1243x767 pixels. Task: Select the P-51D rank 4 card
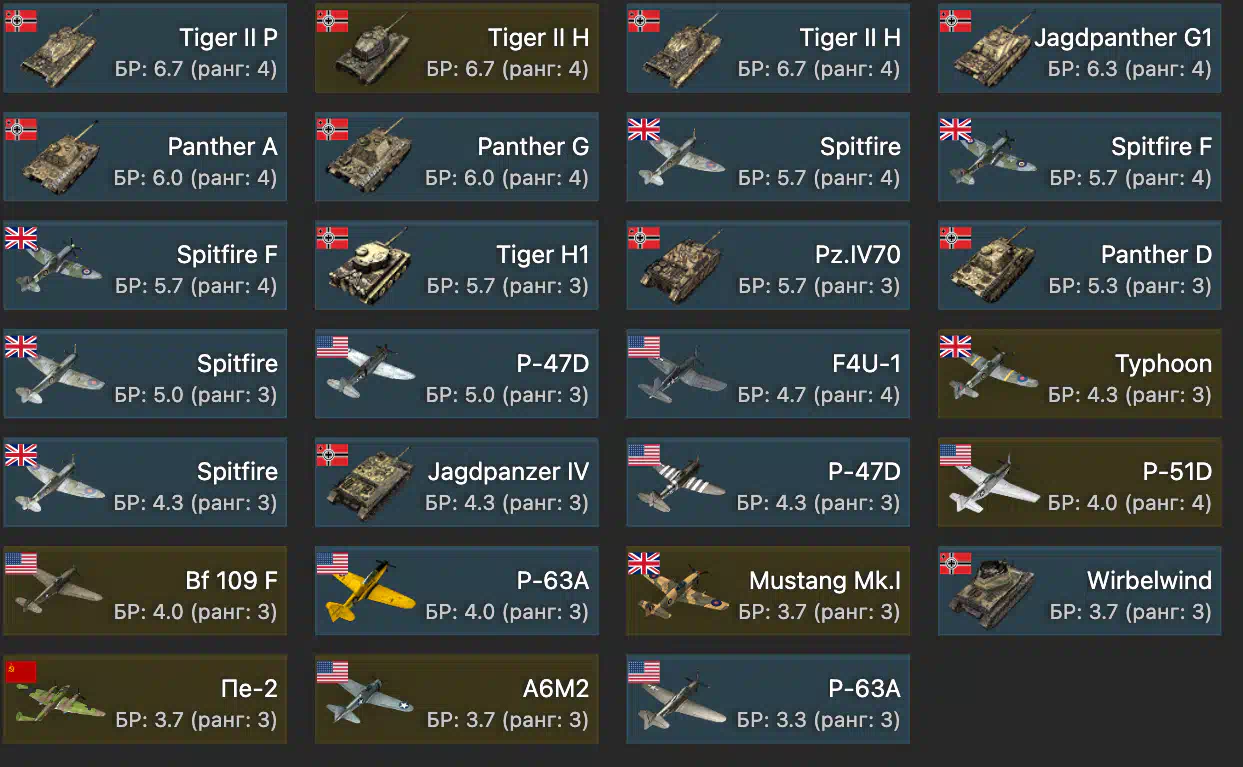[x=1080, y=482]
